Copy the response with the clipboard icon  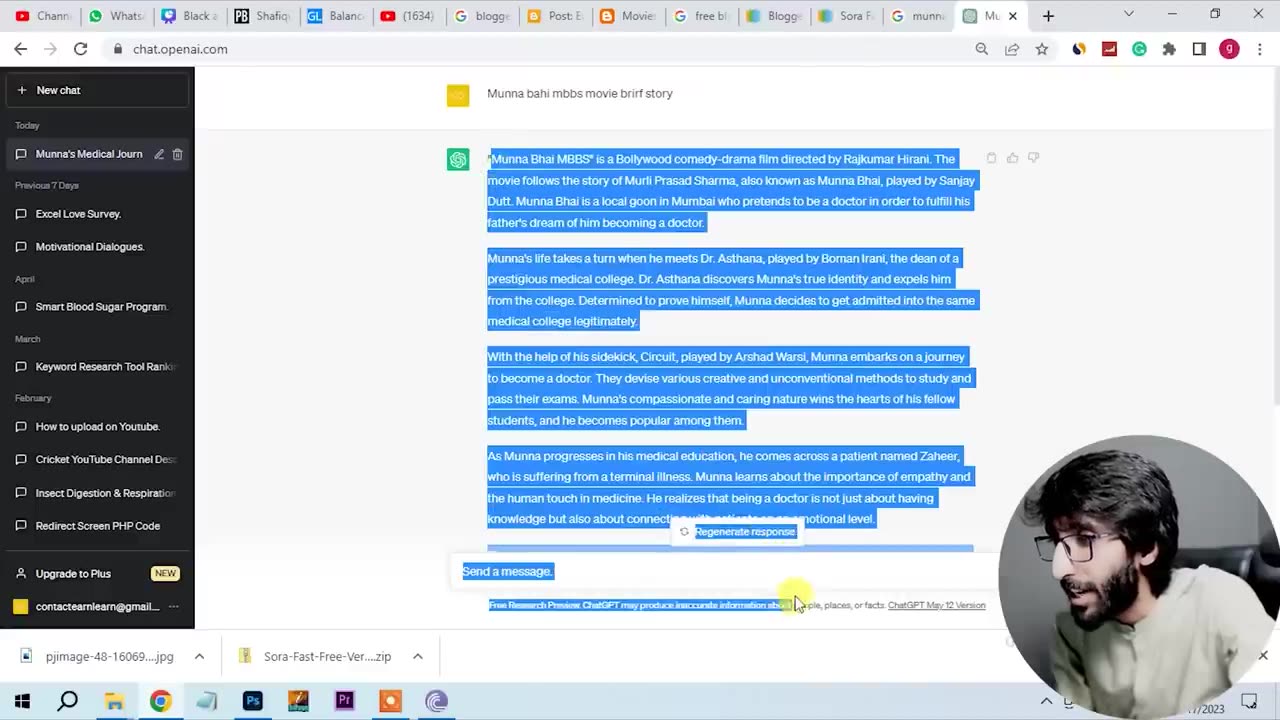click(x=991, y=158)
